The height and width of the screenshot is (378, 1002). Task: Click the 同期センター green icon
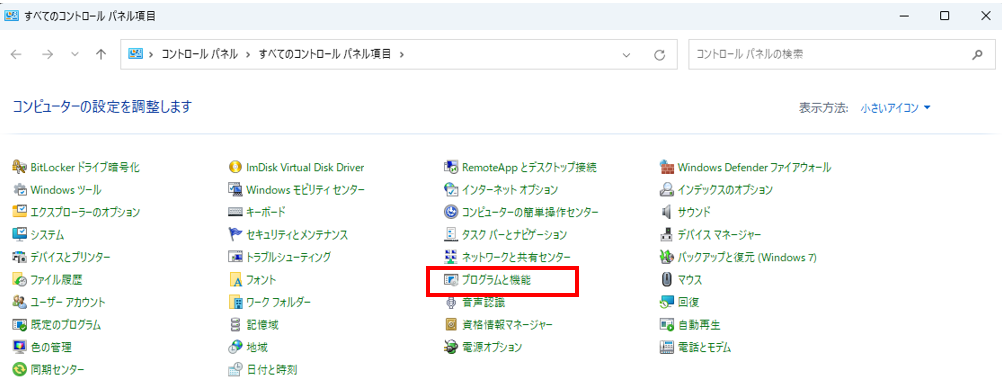click(x=19, y=369)
